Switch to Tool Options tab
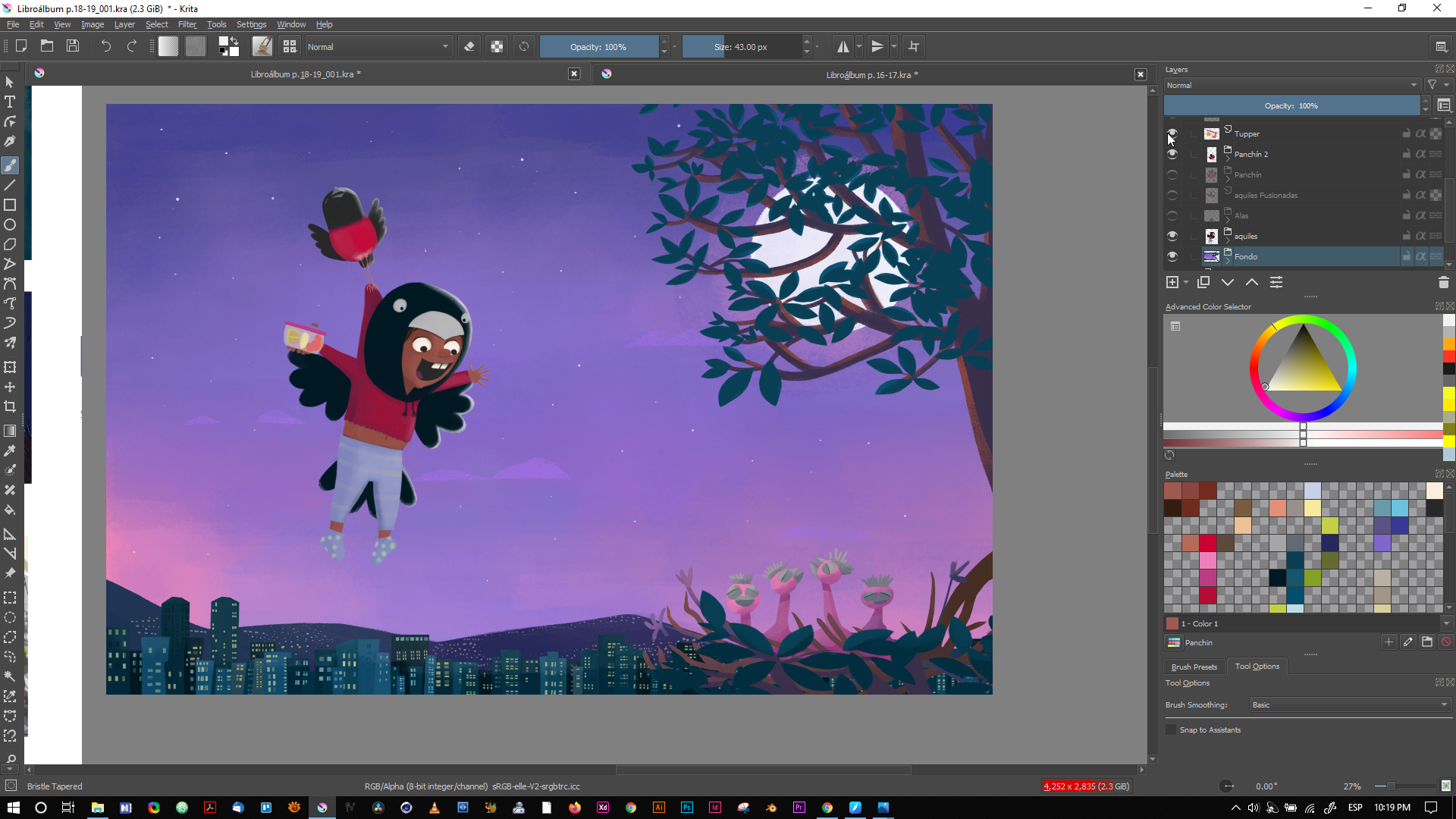 1257,666
